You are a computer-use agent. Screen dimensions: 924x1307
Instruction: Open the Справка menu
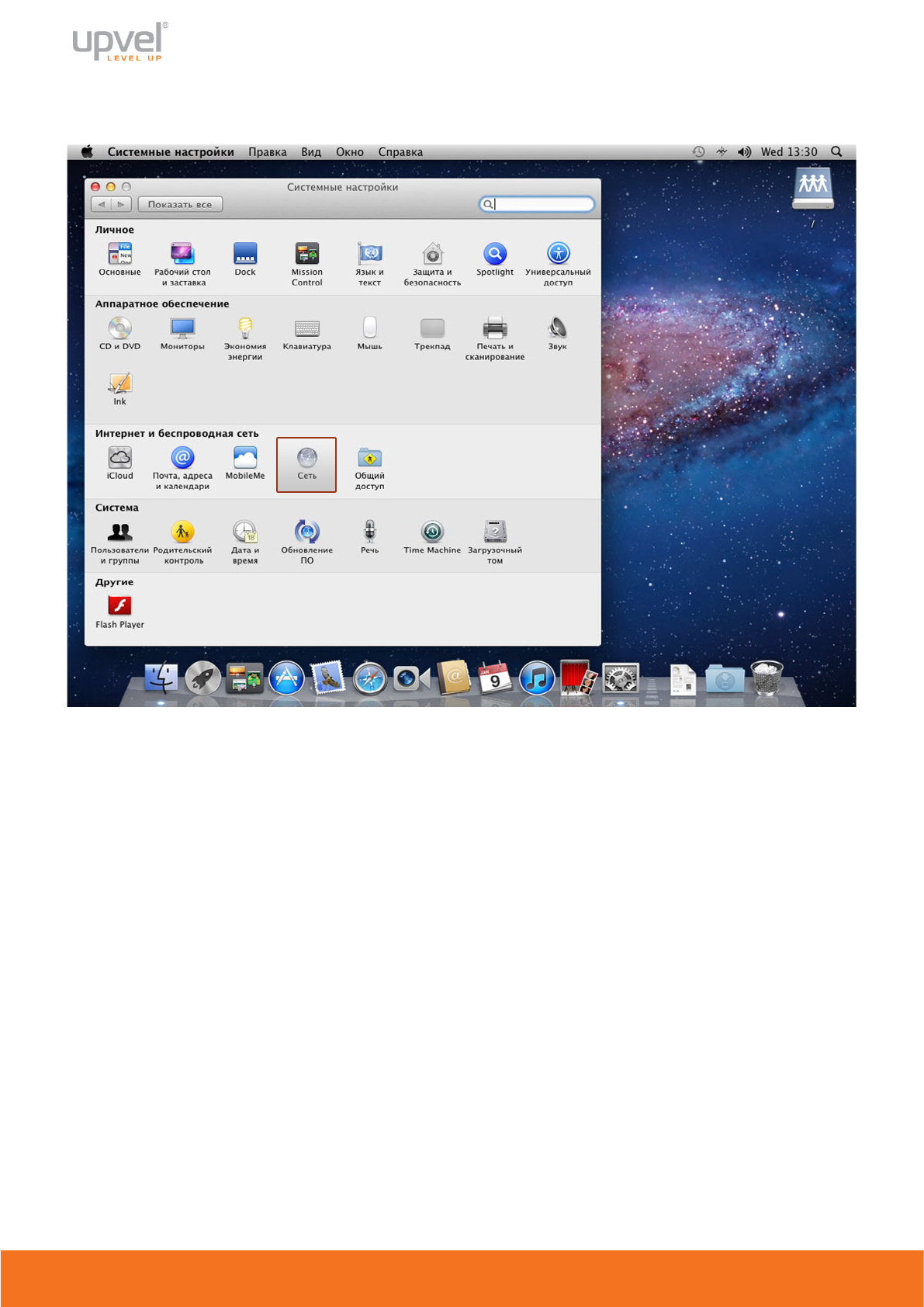(x=400, y=152)
